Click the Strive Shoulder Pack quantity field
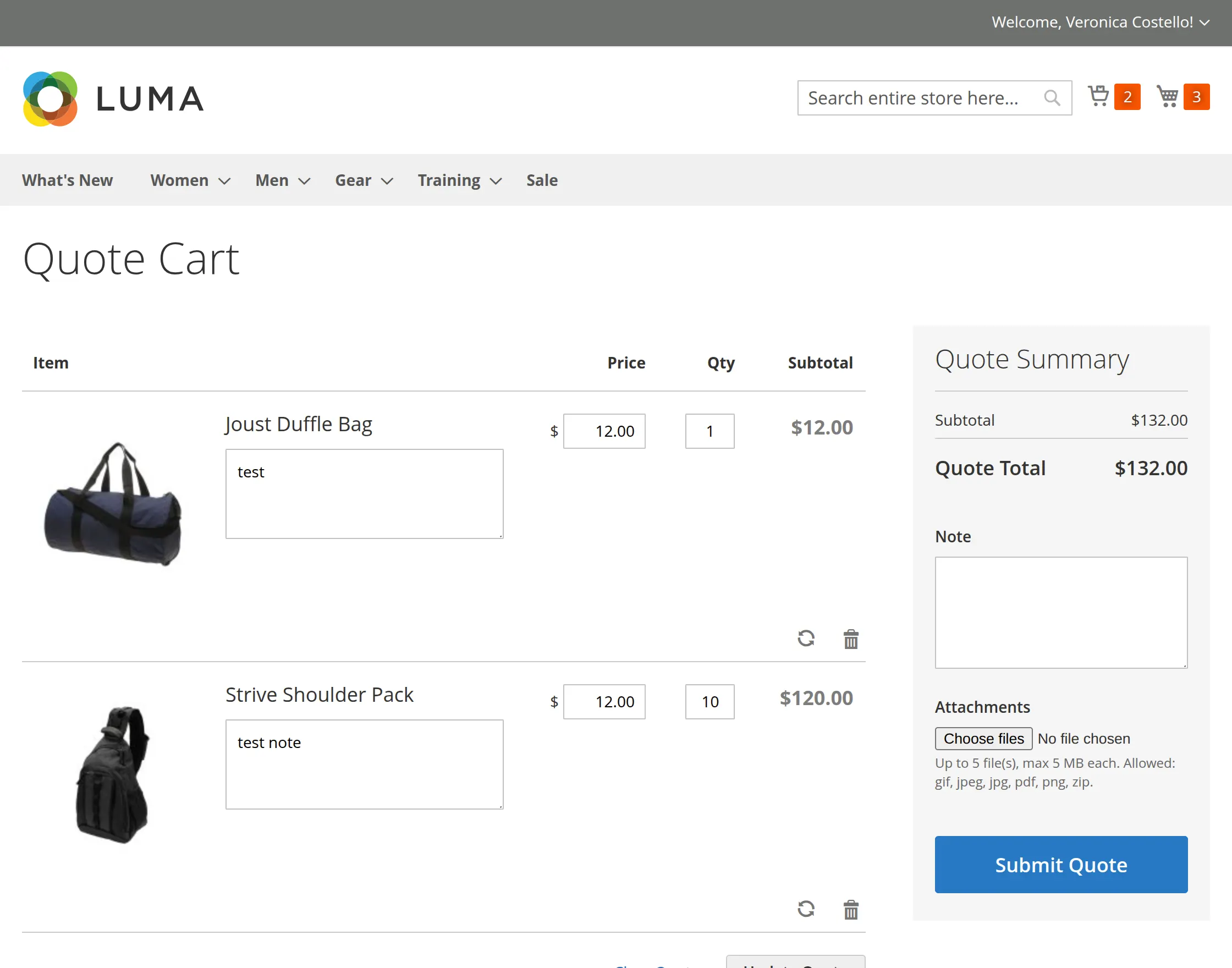This screenshot has height=968, width=1232. 710,702
